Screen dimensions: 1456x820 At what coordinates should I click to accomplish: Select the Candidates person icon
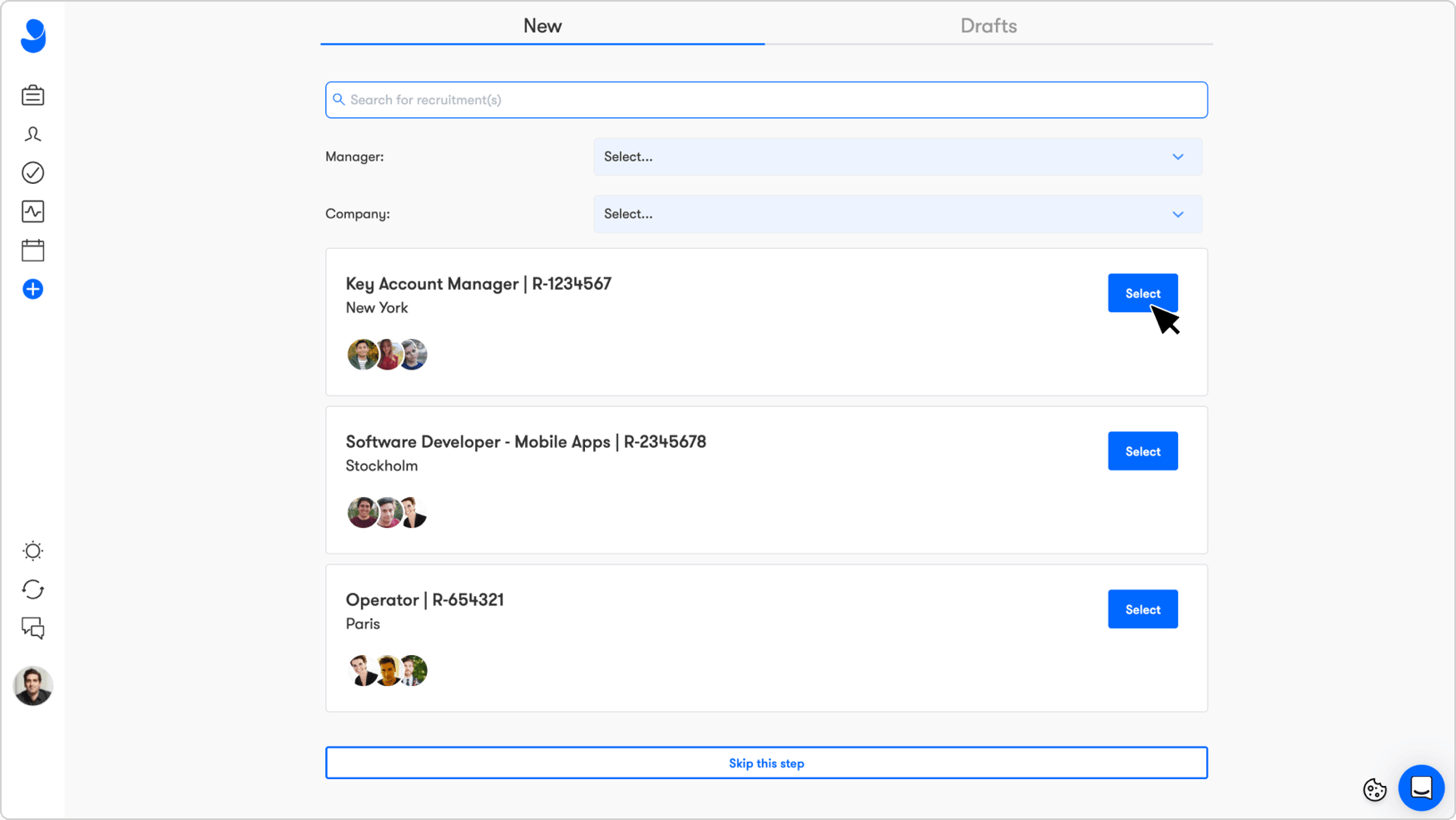tap(32, 134)
